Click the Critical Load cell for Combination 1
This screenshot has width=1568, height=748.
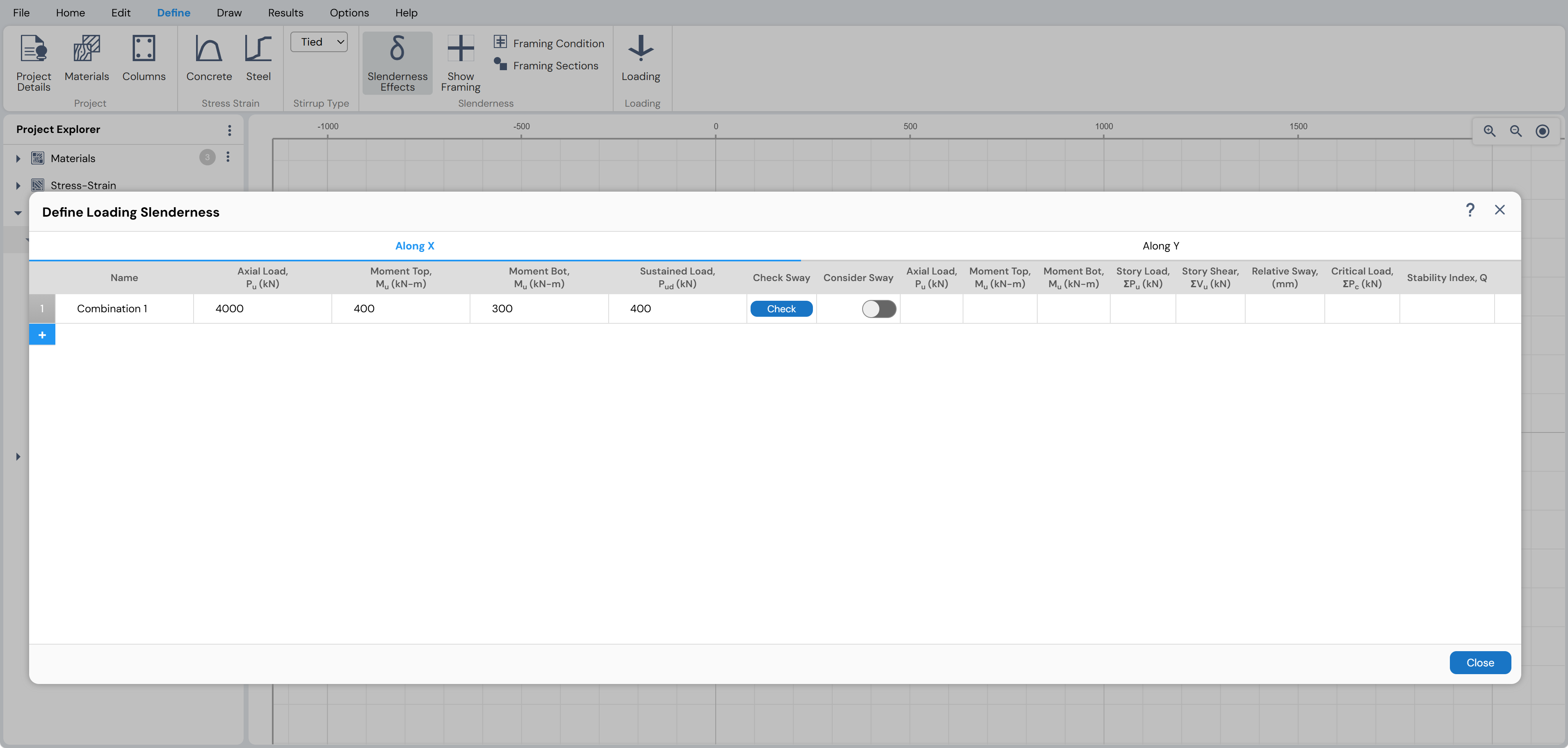1362,309
